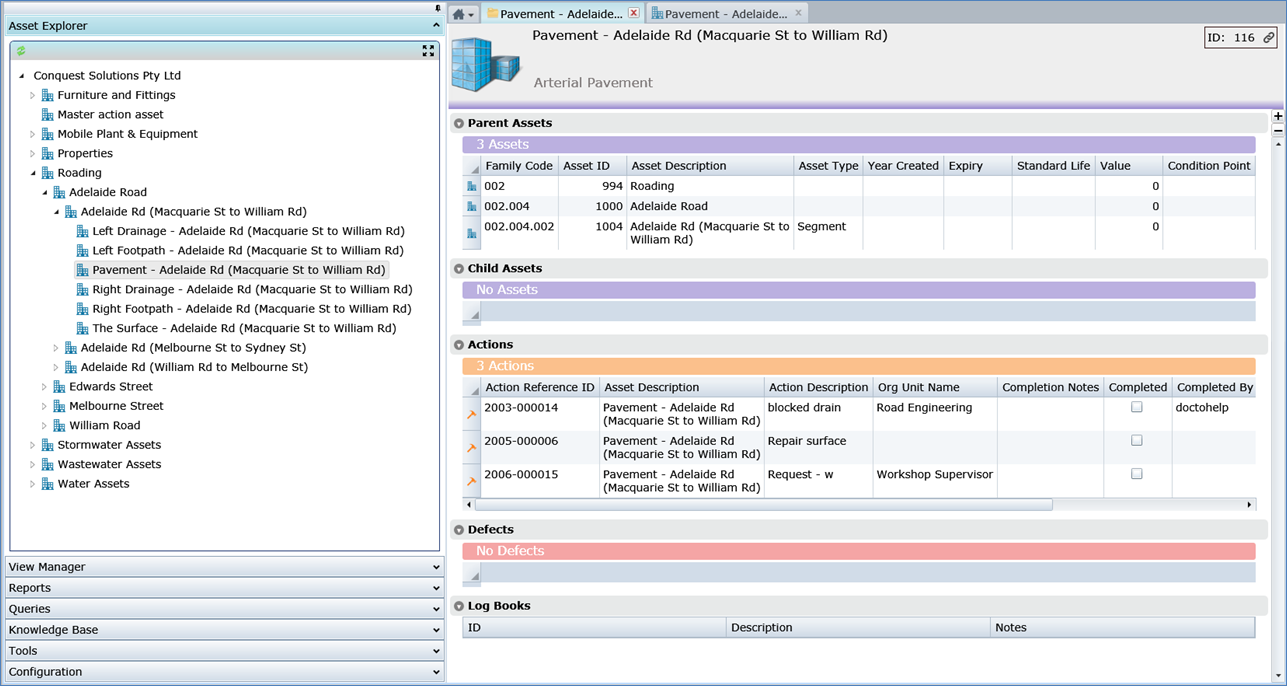Click the minus collapse-all button at right edge
This screenshot has height=686, width=1287.
1278,131
